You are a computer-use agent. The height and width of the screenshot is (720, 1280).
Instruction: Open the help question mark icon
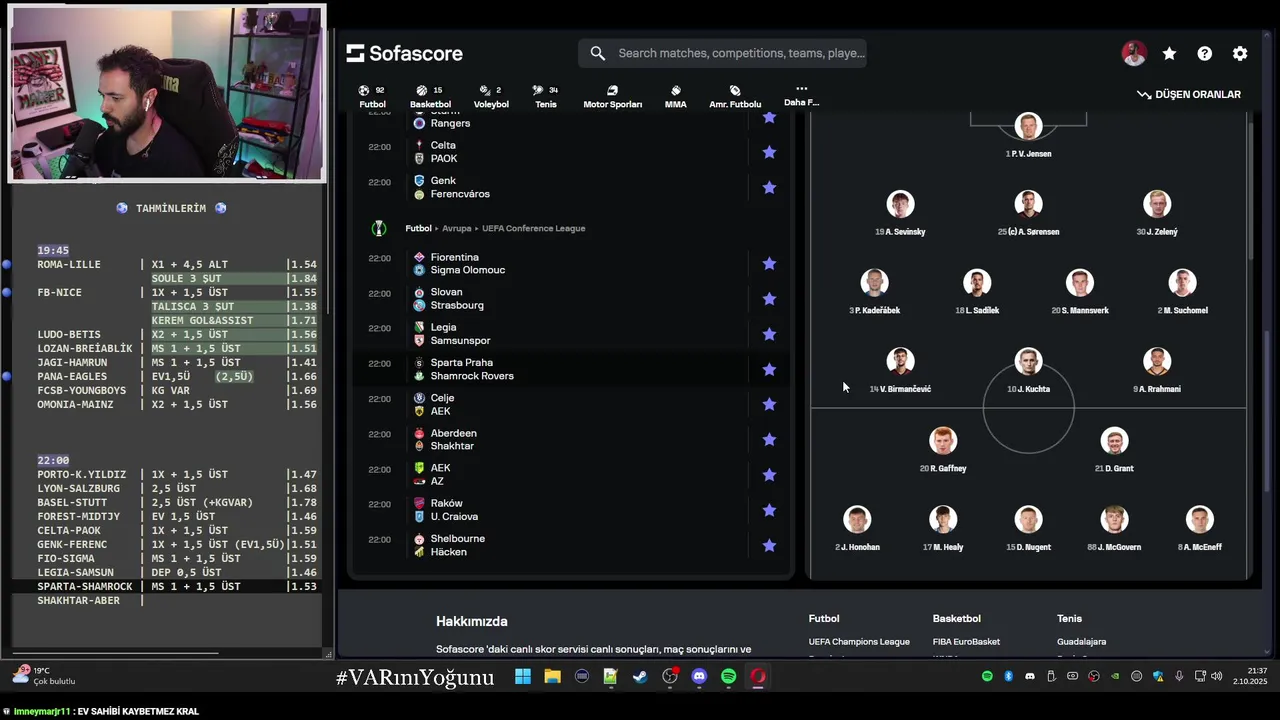pyautogui.click(x=1205, y=54)
